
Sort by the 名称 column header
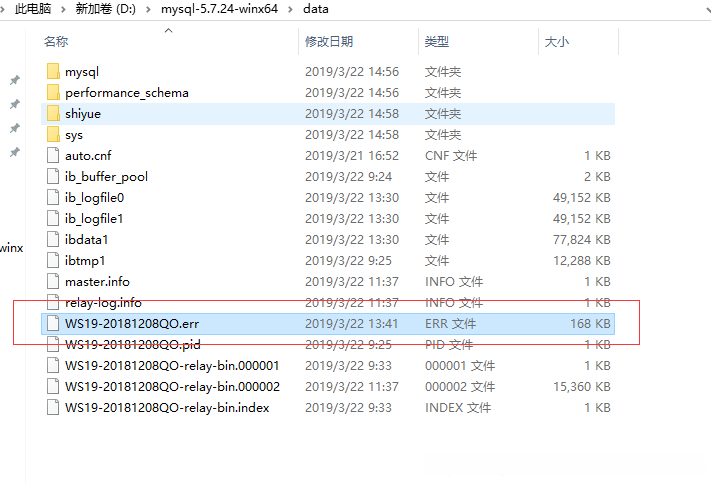56,42
